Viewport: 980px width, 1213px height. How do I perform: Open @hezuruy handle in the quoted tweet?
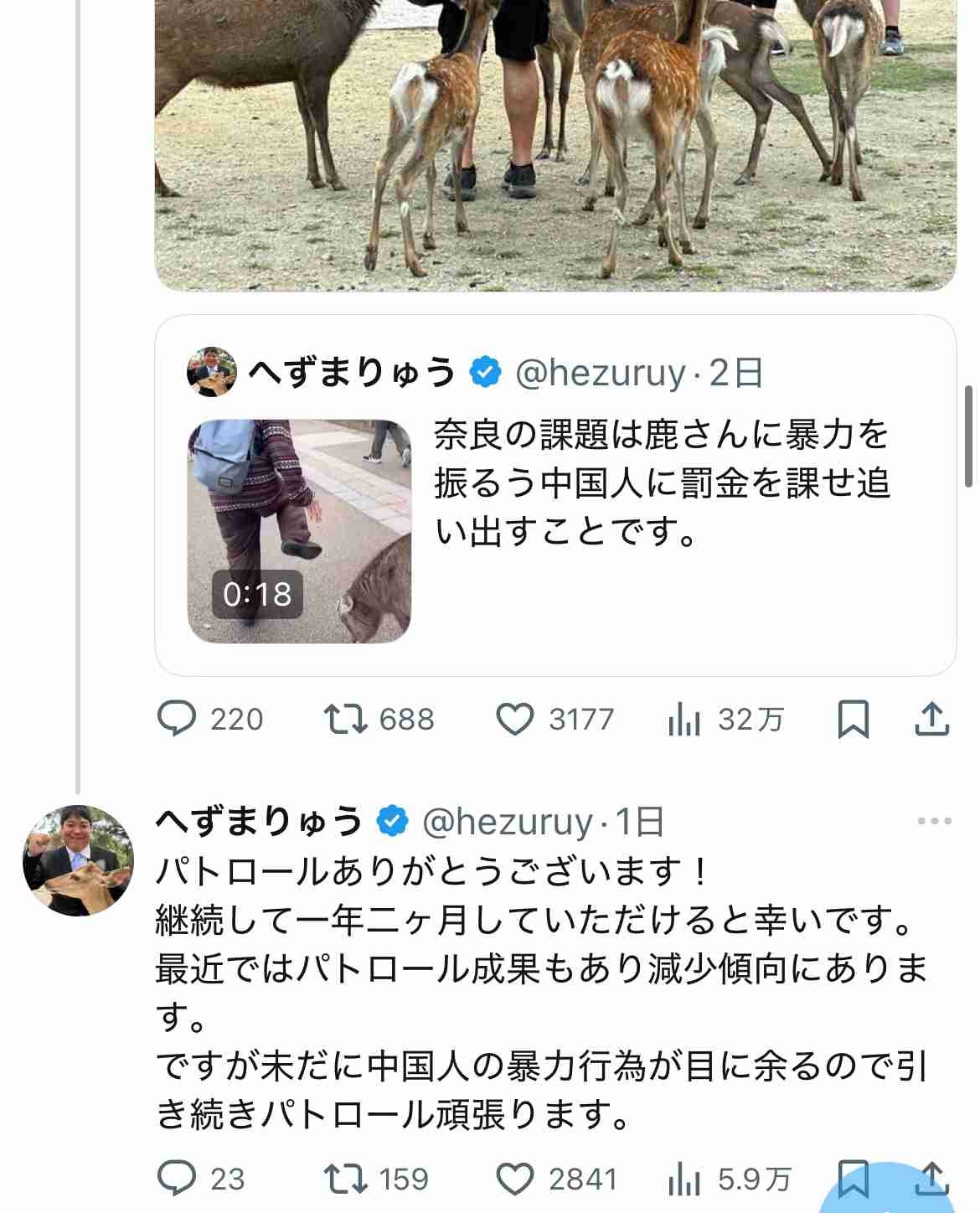[x=600, y=373]
